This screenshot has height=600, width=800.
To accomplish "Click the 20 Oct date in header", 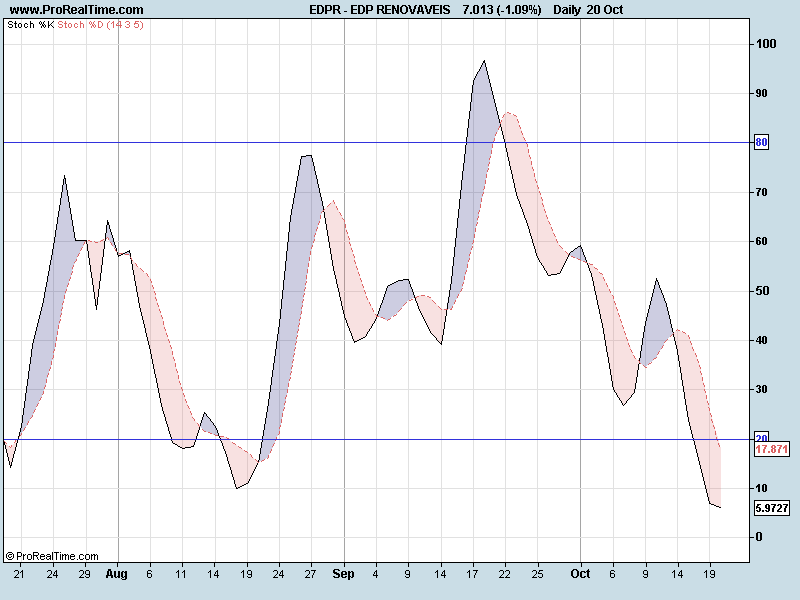I will [x=605, y=10].
